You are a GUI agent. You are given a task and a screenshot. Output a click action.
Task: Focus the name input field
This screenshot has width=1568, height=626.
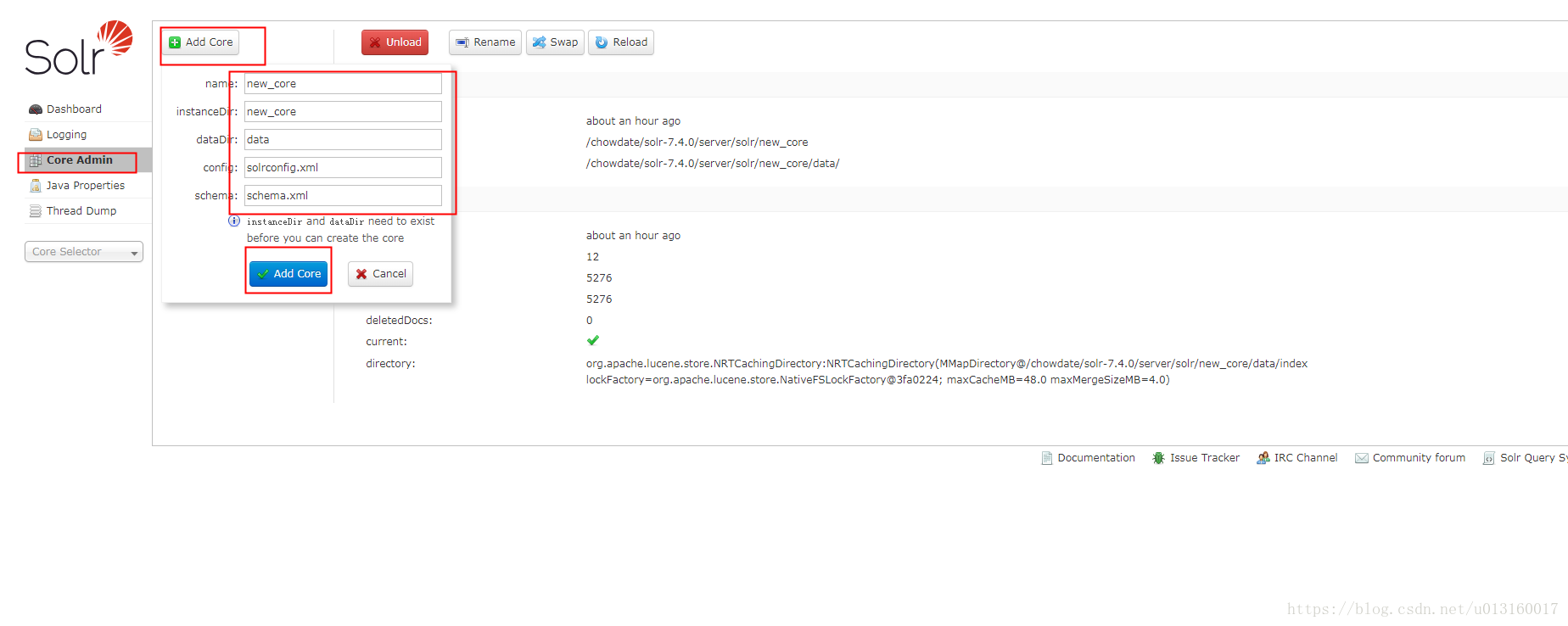[343, 84]
